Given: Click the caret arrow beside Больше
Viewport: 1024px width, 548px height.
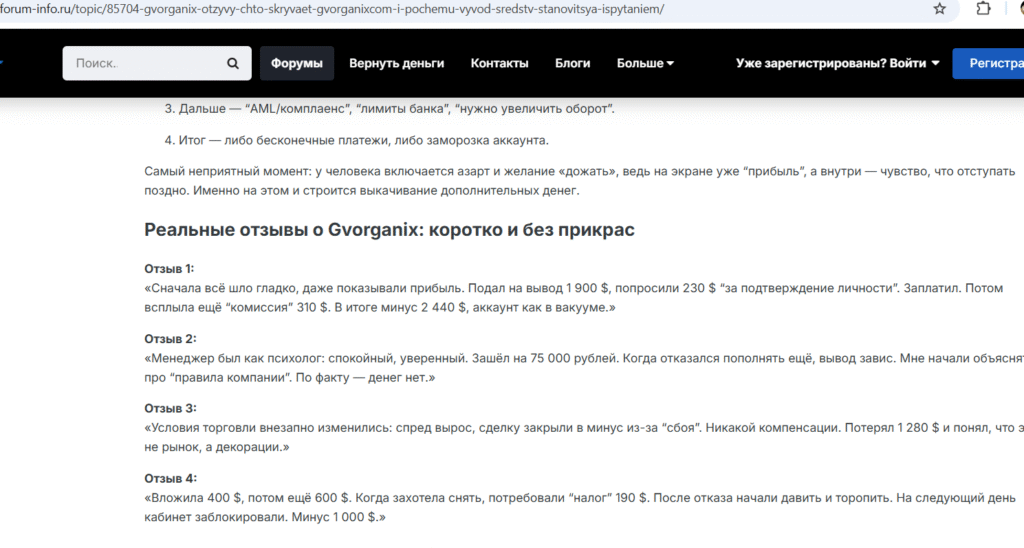Looking at the screenshot, I should click(x=670, y=63).
